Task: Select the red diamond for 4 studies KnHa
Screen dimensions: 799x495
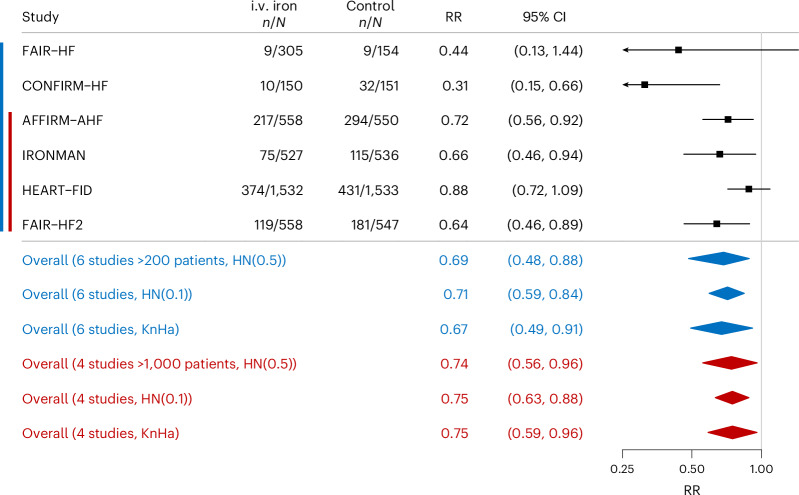Action: (733, 433)
